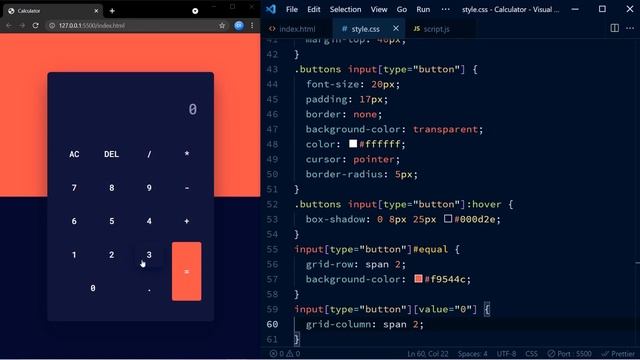Change UTF-8 file encoding
The width and height of the screenshot is (640, 360).
[x=506, y=354]
